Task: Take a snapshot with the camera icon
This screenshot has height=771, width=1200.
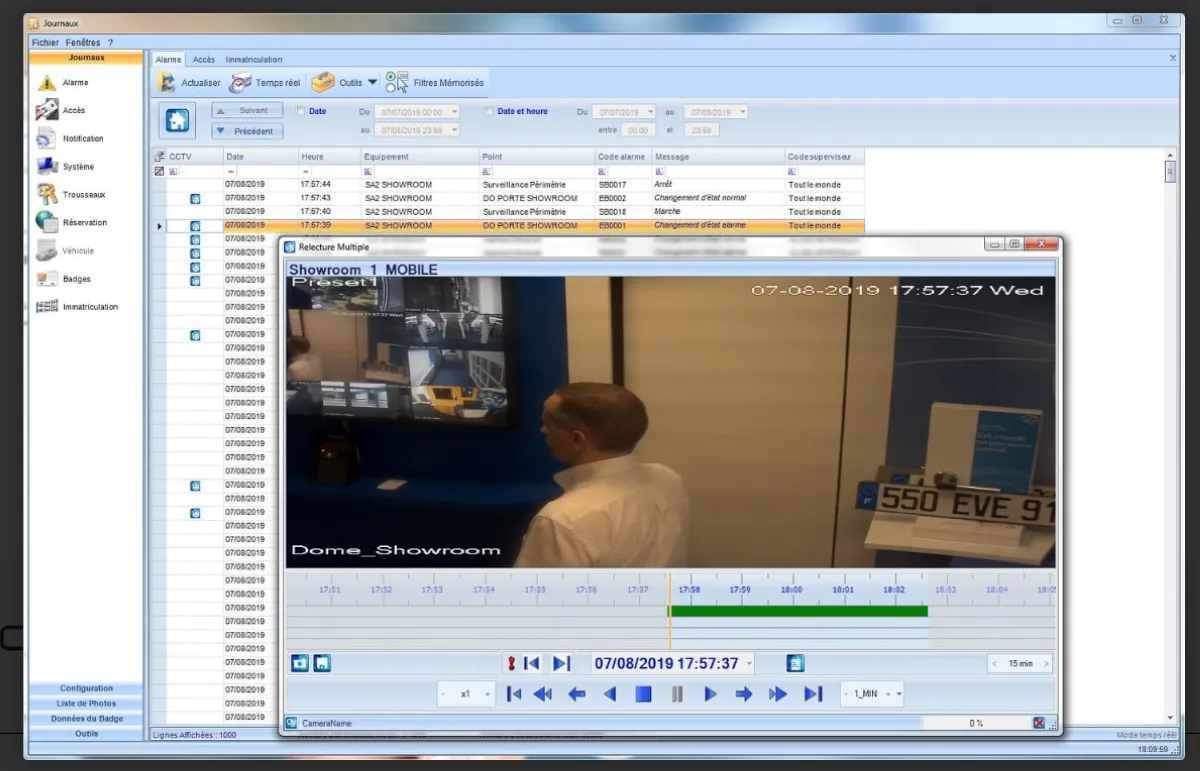Action: pyautogui.click(x=300, y=663)
